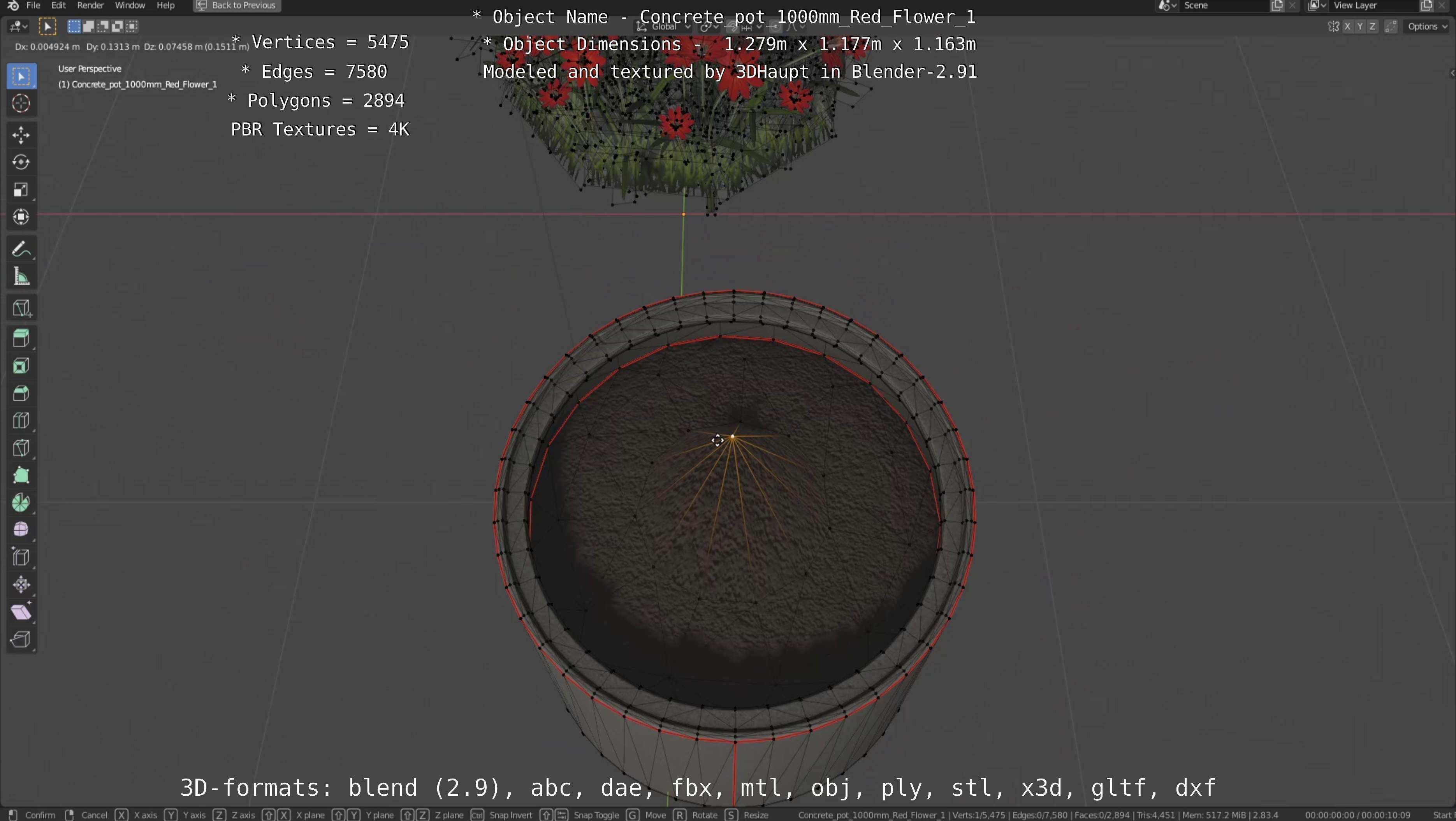Select the Shrink/Fatten tool
The width and height of the screenshot is (1456, 821).
(21, 584)
